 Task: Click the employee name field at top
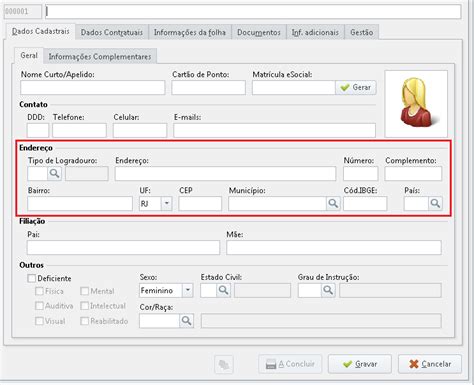(253, 12)
